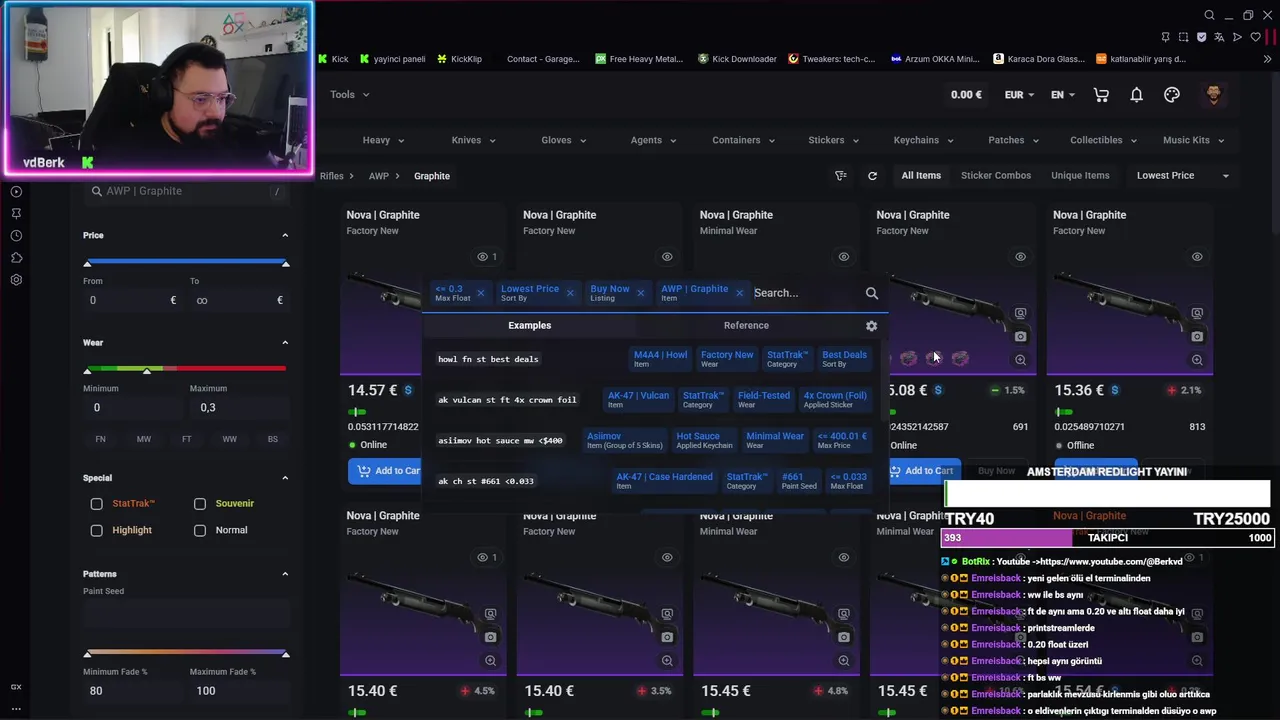
Task: Switch to the Unique Items tab
Action: click(1080, 176)
